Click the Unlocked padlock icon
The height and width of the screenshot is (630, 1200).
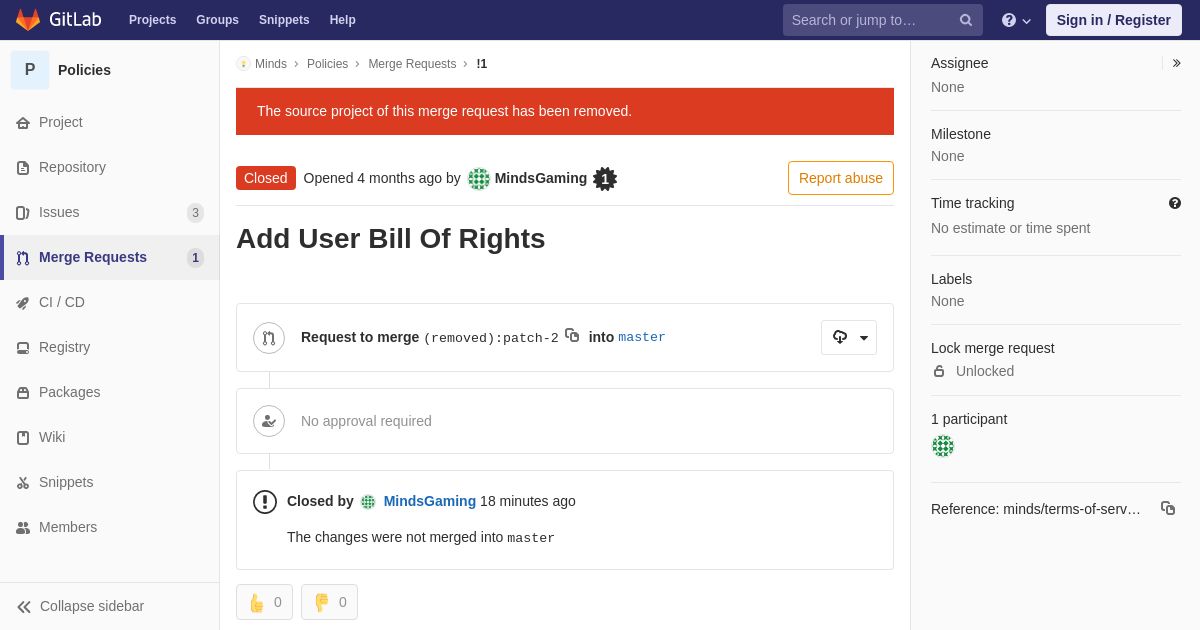(939, 371)
